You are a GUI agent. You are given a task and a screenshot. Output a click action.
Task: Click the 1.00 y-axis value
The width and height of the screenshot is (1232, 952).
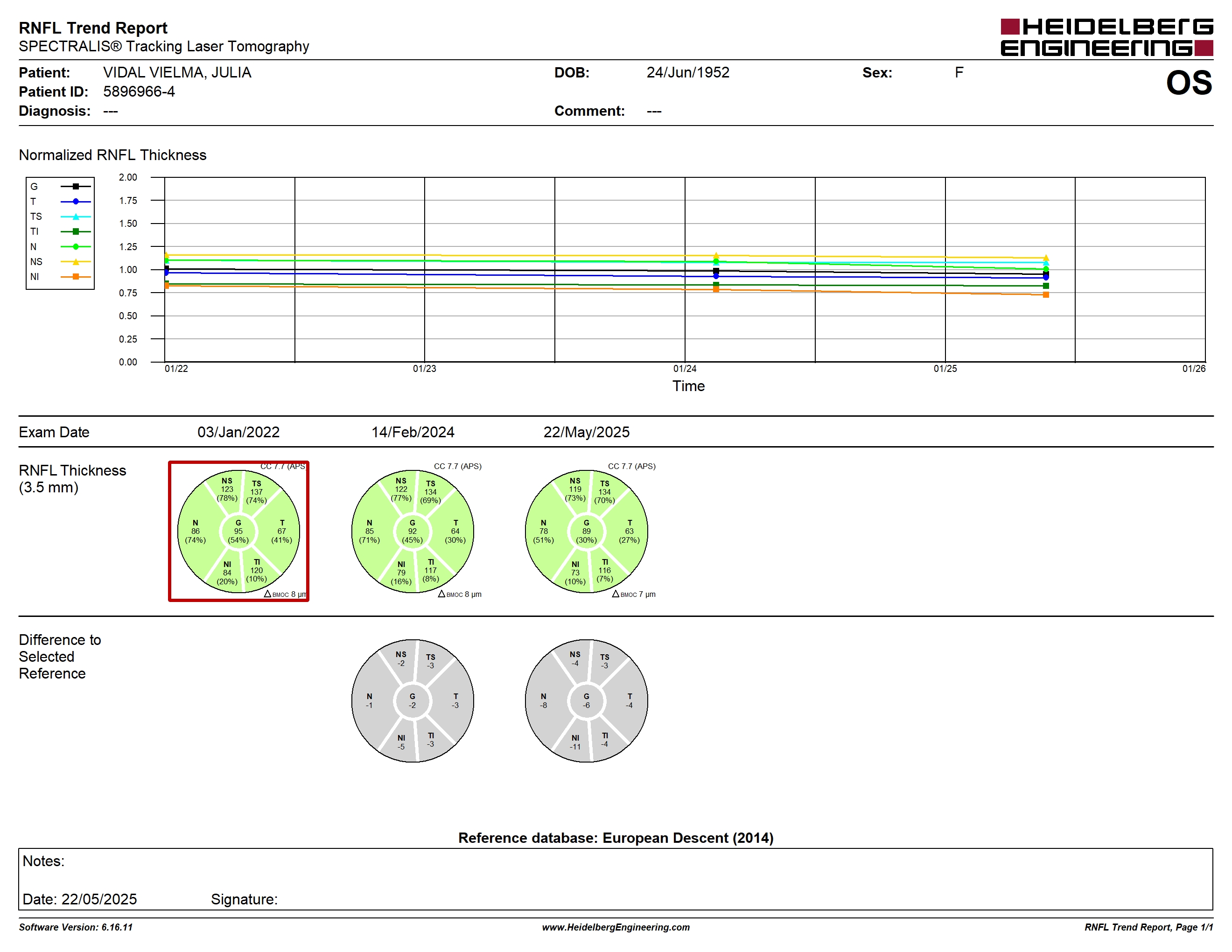pyautogui.click(x=128, y=270)
